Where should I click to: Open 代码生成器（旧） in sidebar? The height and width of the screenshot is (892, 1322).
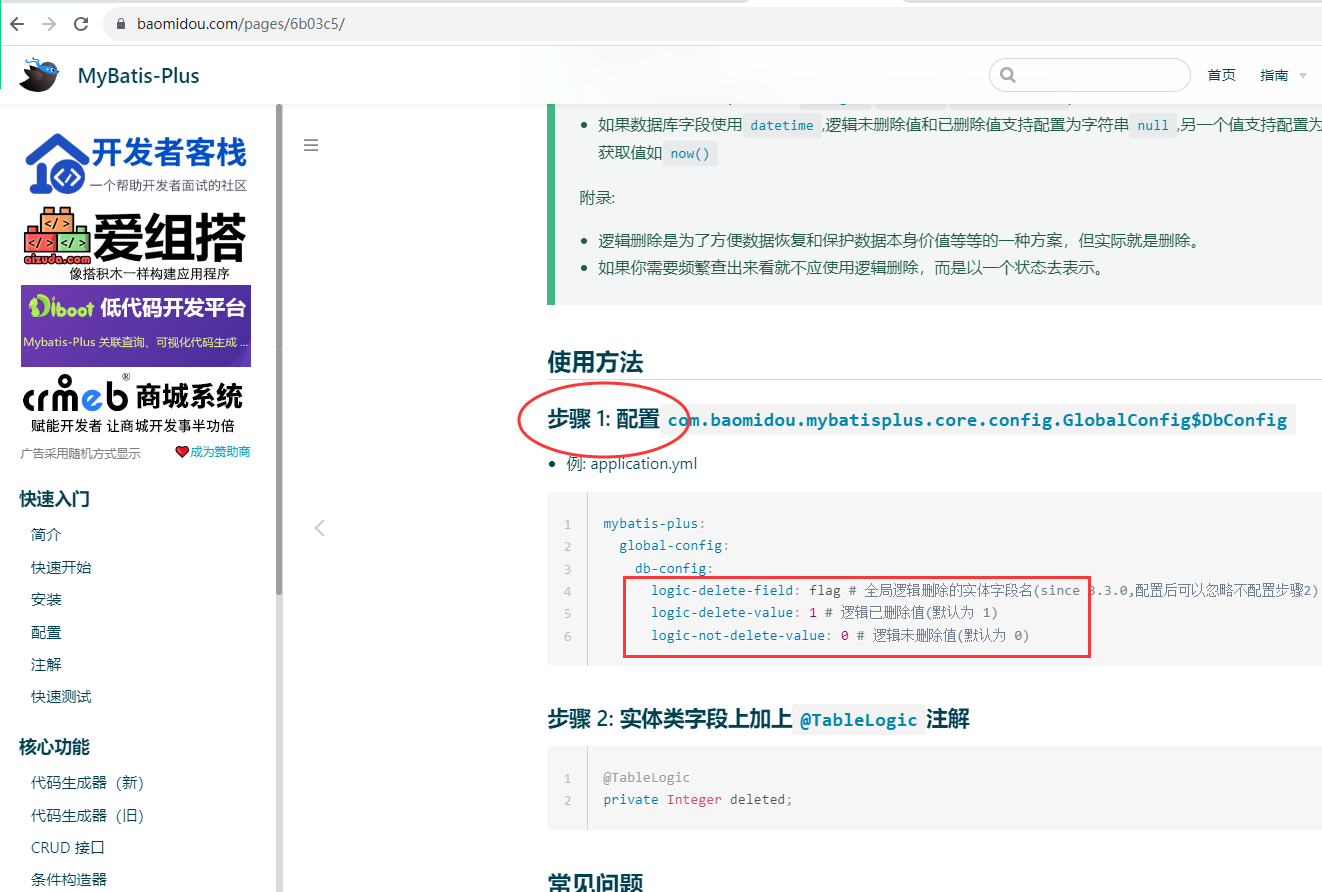88,815
